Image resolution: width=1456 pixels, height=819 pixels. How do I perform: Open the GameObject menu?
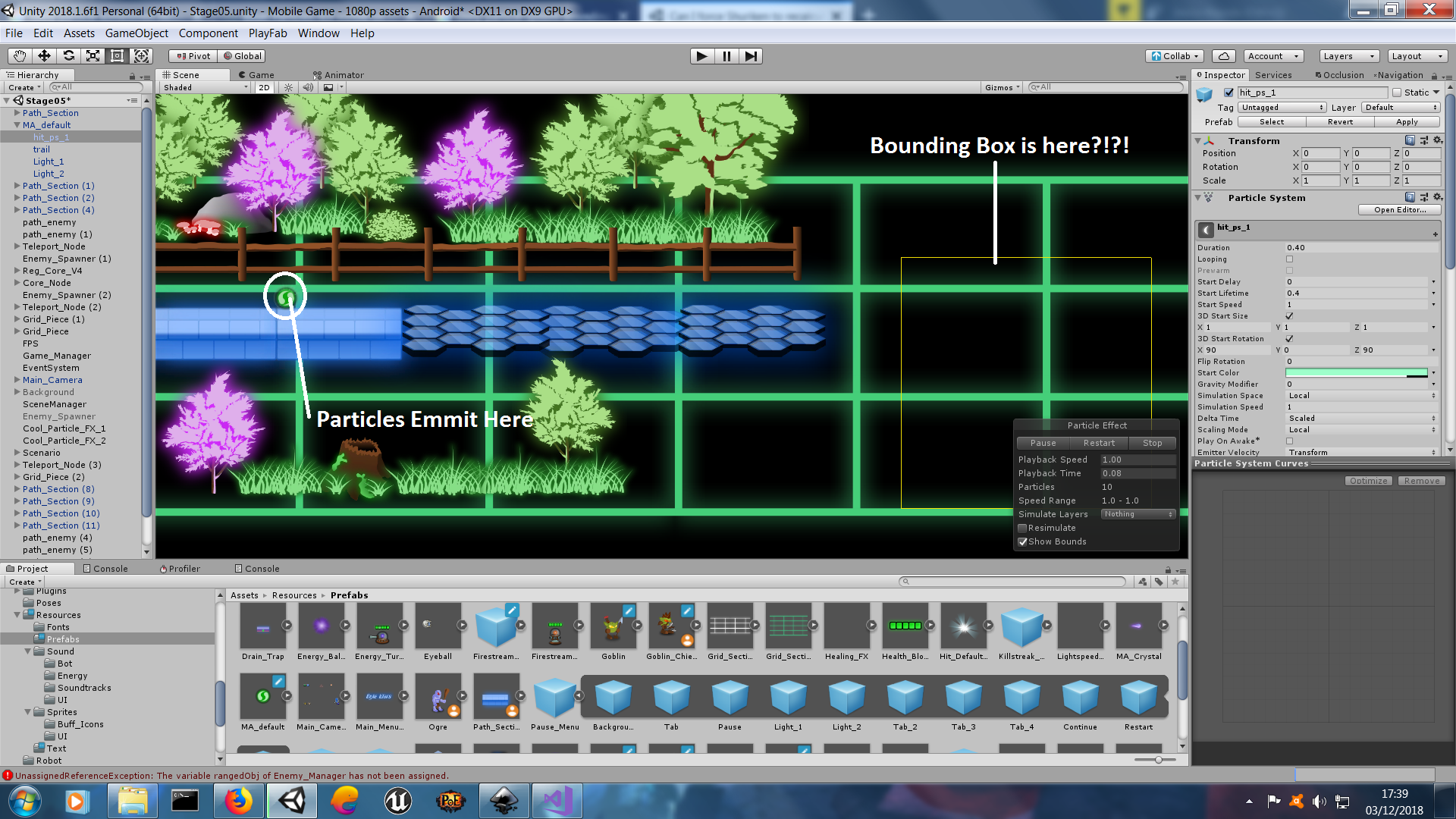[x=136, y=33]
